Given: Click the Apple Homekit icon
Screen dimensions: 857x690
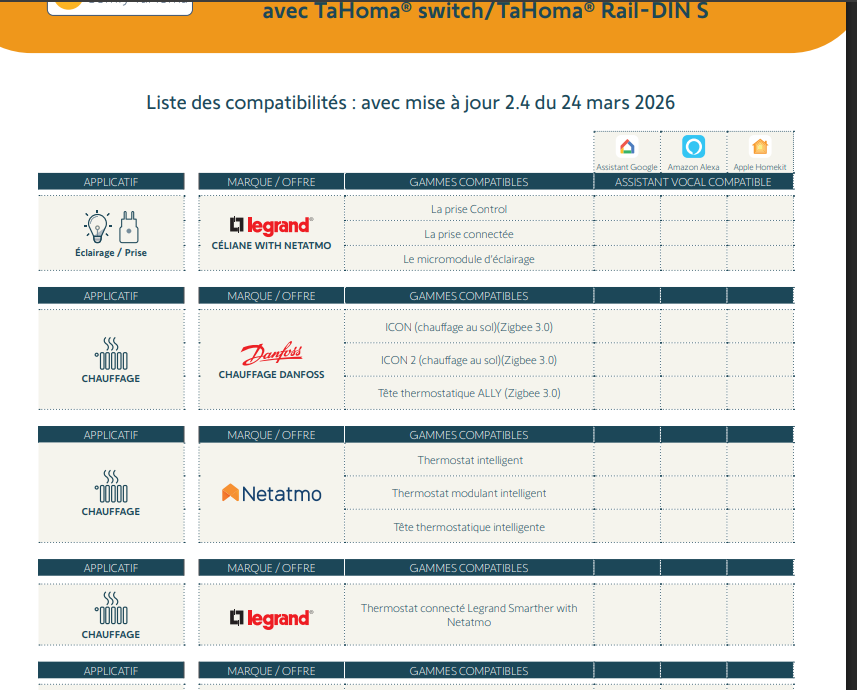Looking at the screenshot, I should [x=760, y=147].
